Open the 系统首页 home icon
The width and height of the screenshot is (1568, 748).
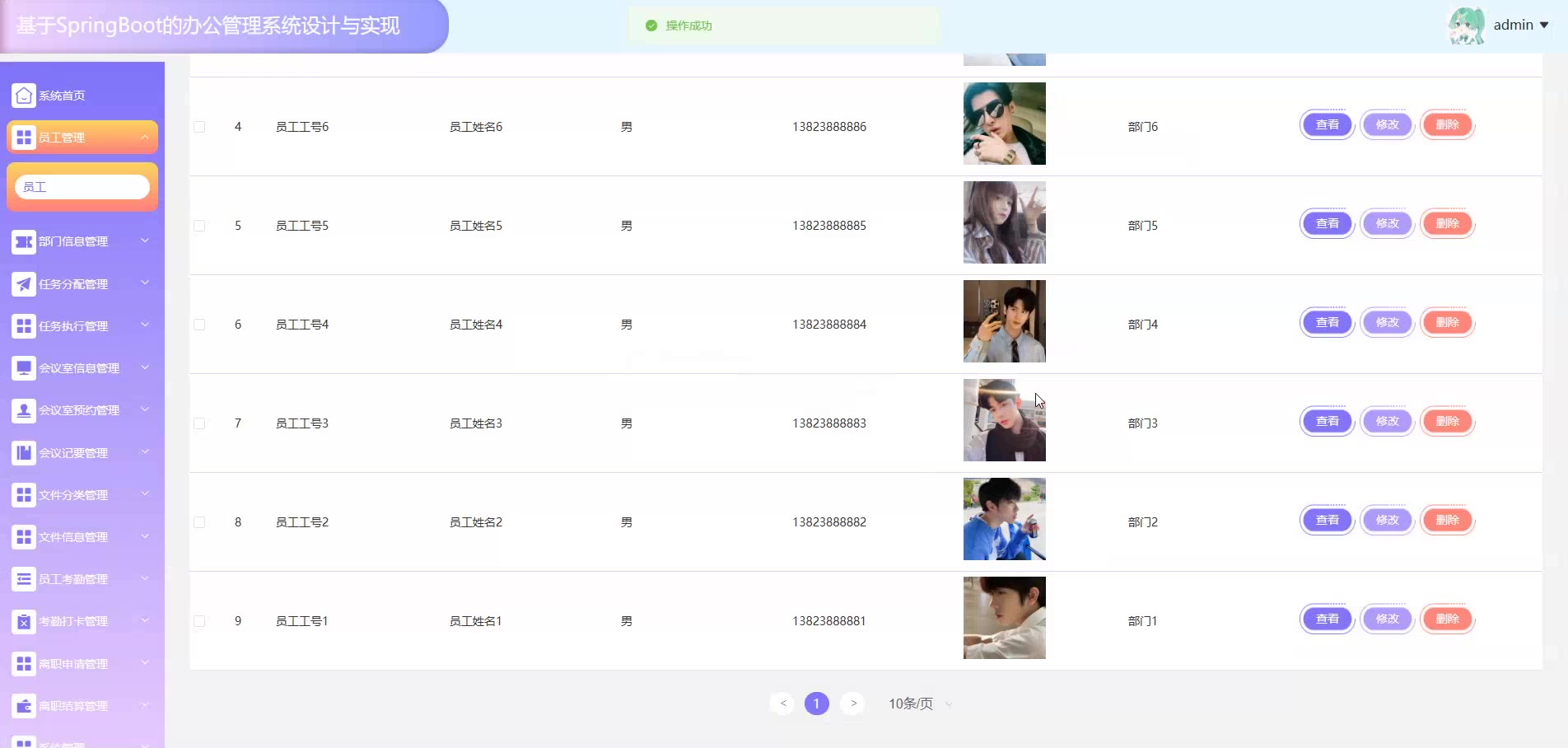coord(24,96)
